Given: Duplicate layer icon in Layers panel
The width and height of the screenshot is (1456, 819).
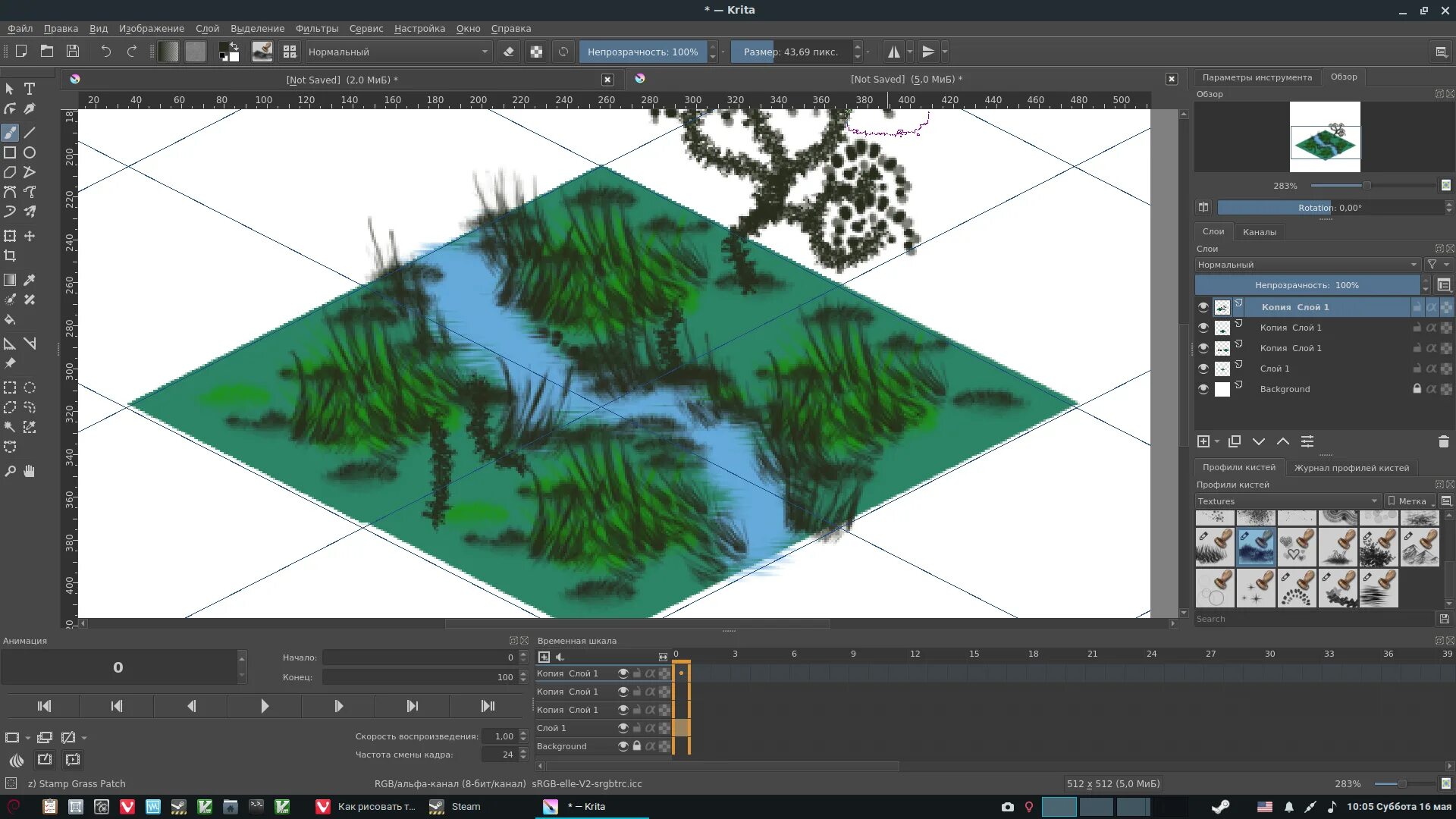Looking at the screenshot, I should click(x=1235, y=441).
